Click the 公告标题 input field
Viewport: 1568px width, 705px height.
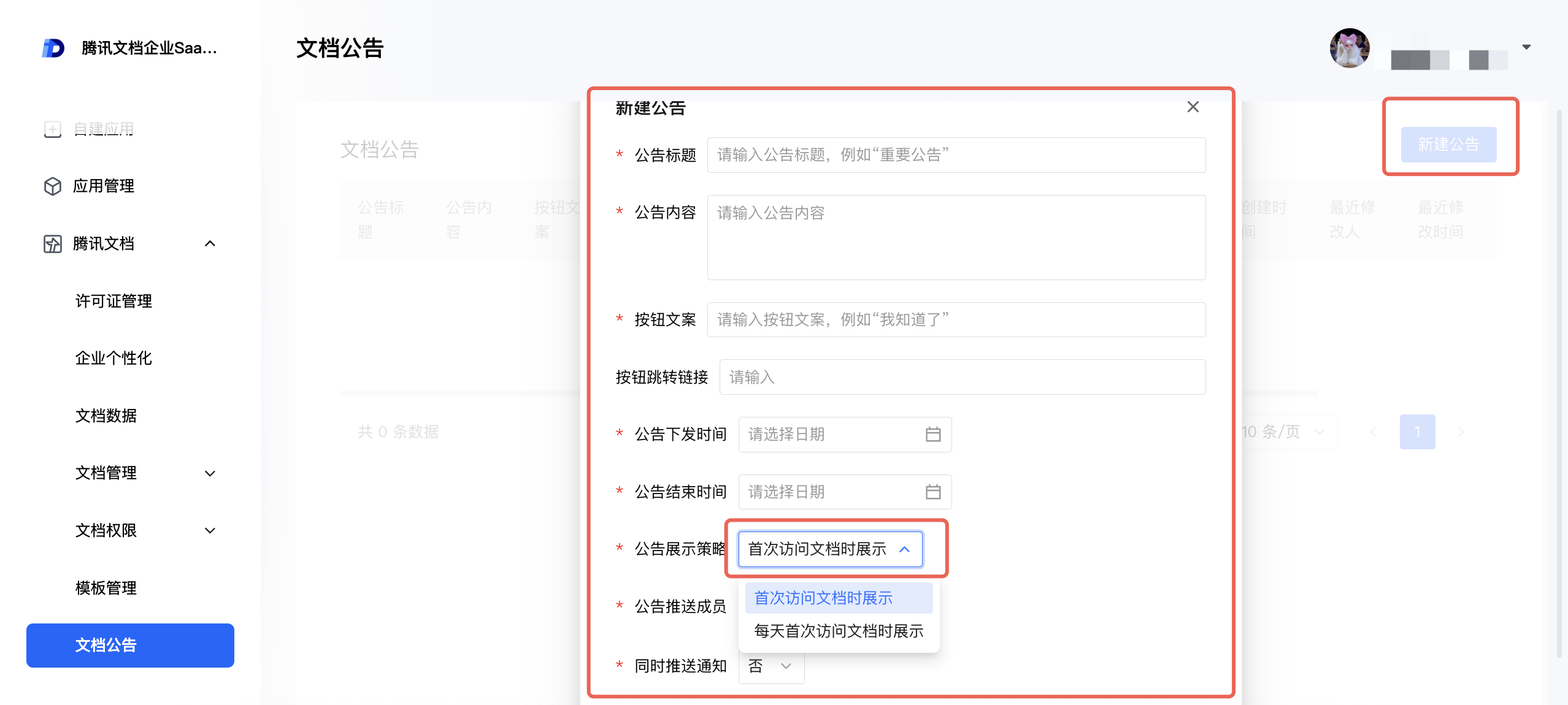(956, 155)
